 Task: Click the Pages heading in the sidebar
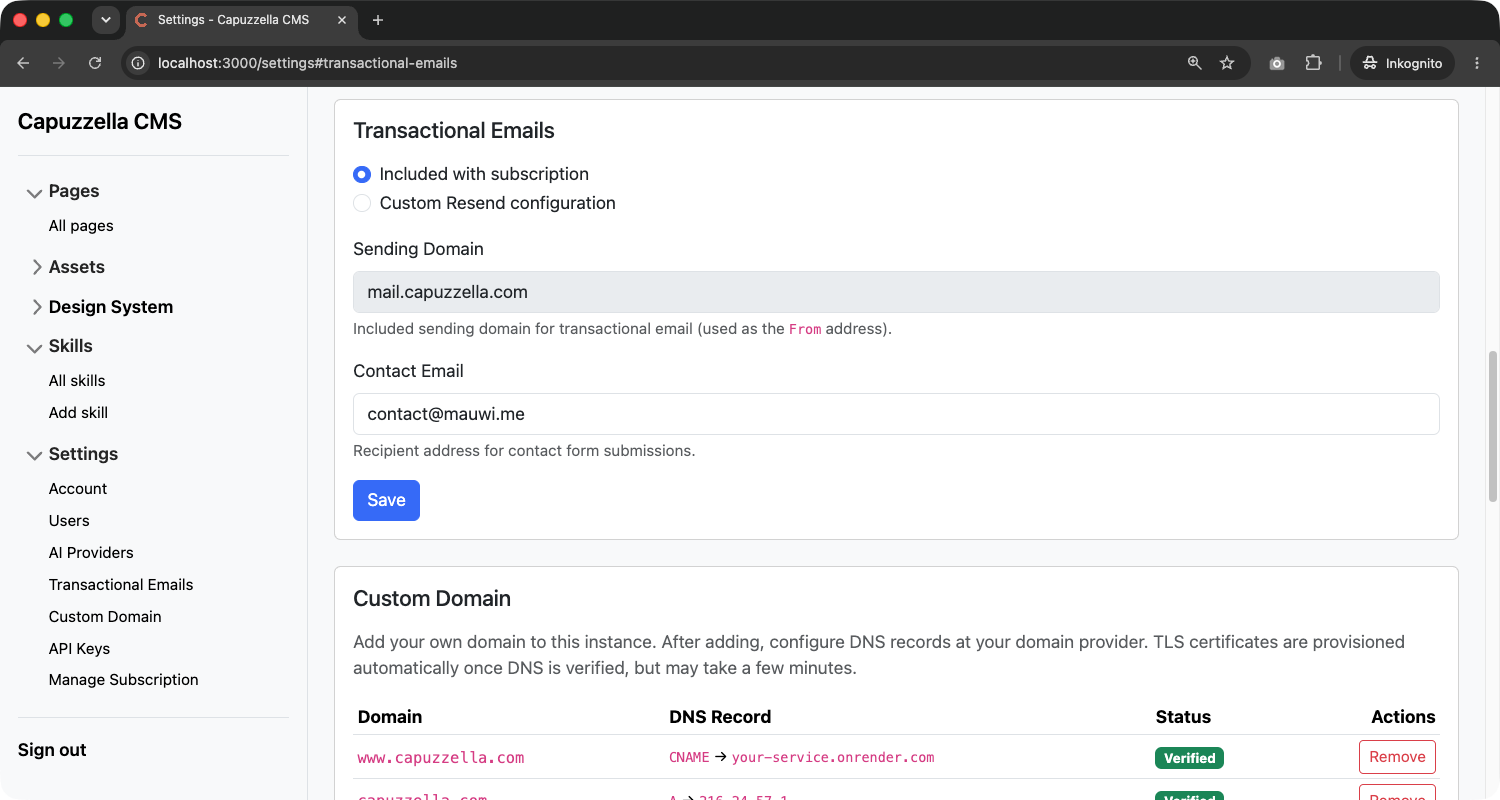tap(74, 191)
